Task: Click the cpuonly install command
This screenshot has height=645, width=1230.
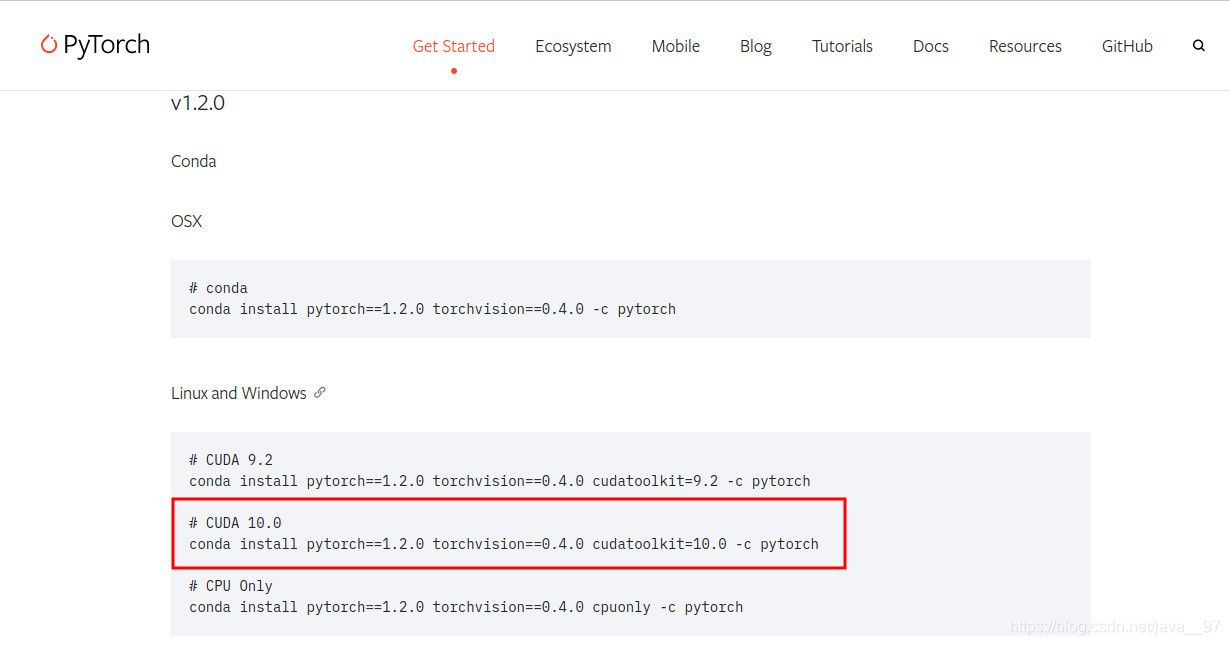Action: [x=466, y=607]
